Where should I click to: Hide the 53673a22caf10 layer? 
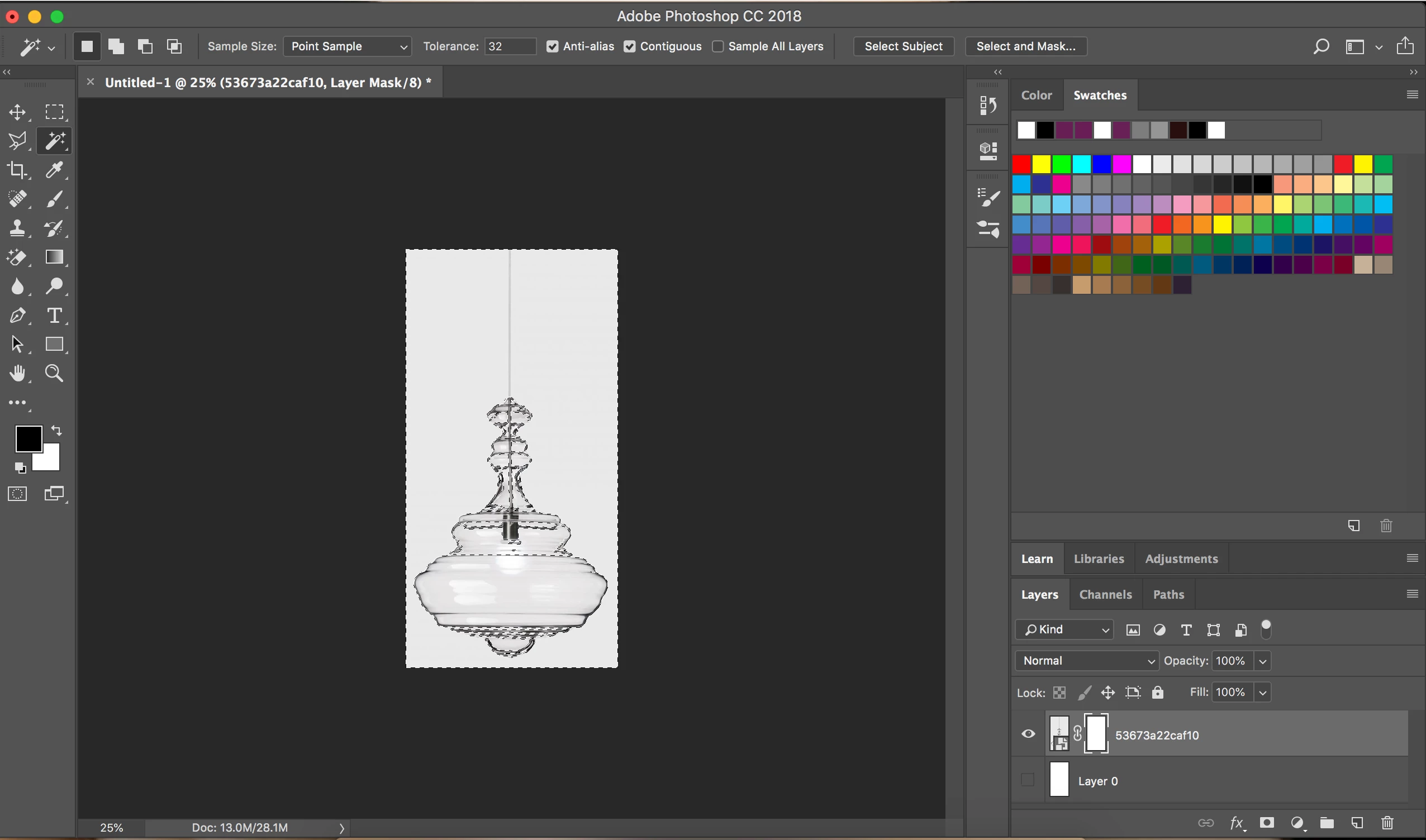tap(1028, 734)
